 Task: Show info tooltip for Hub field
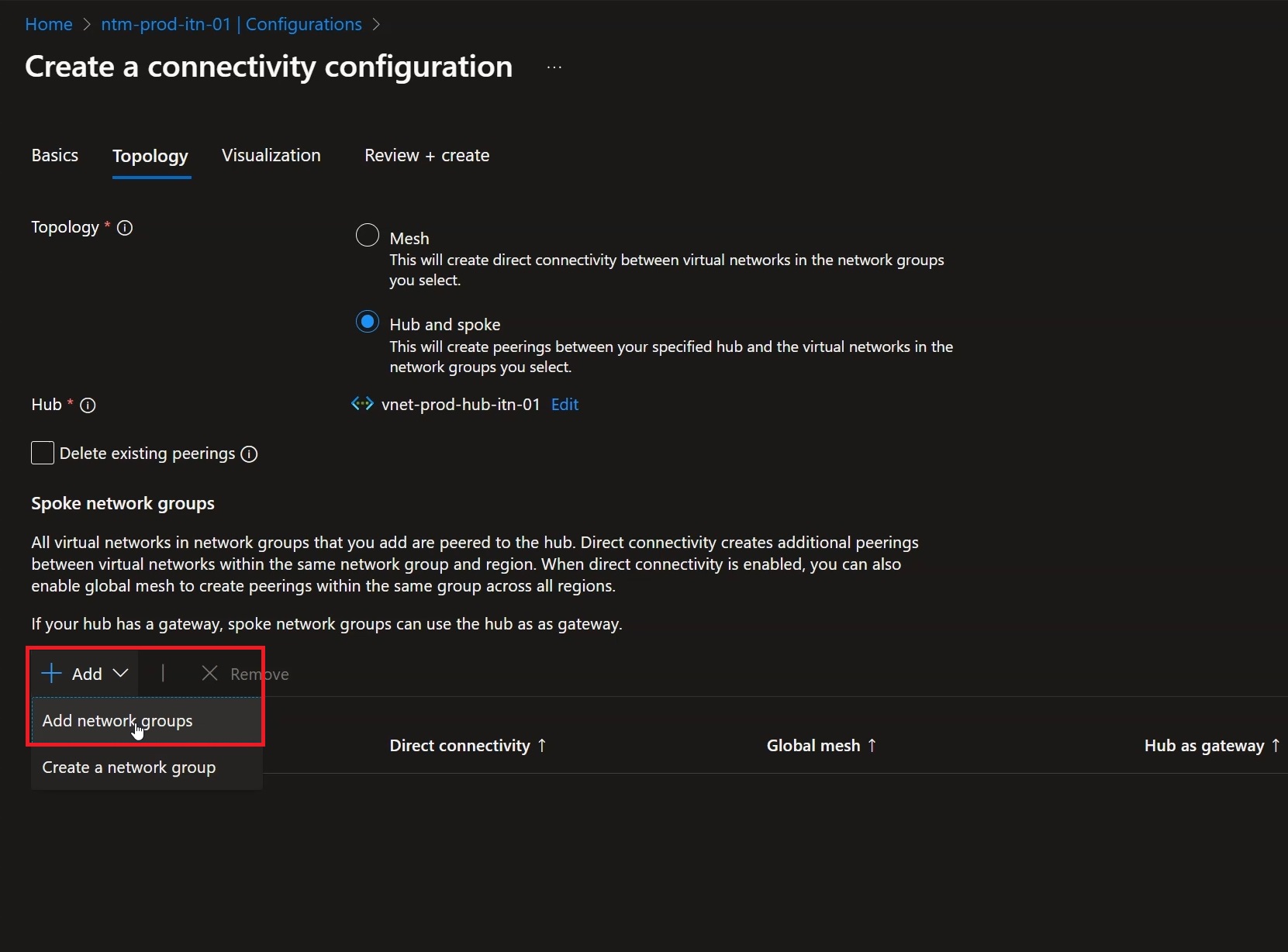pos(88,405)
